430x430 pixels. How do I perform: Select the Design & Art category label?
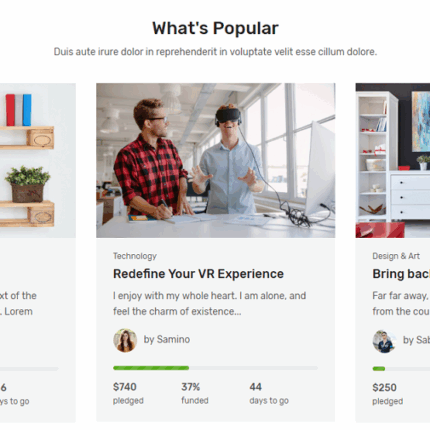396,256
